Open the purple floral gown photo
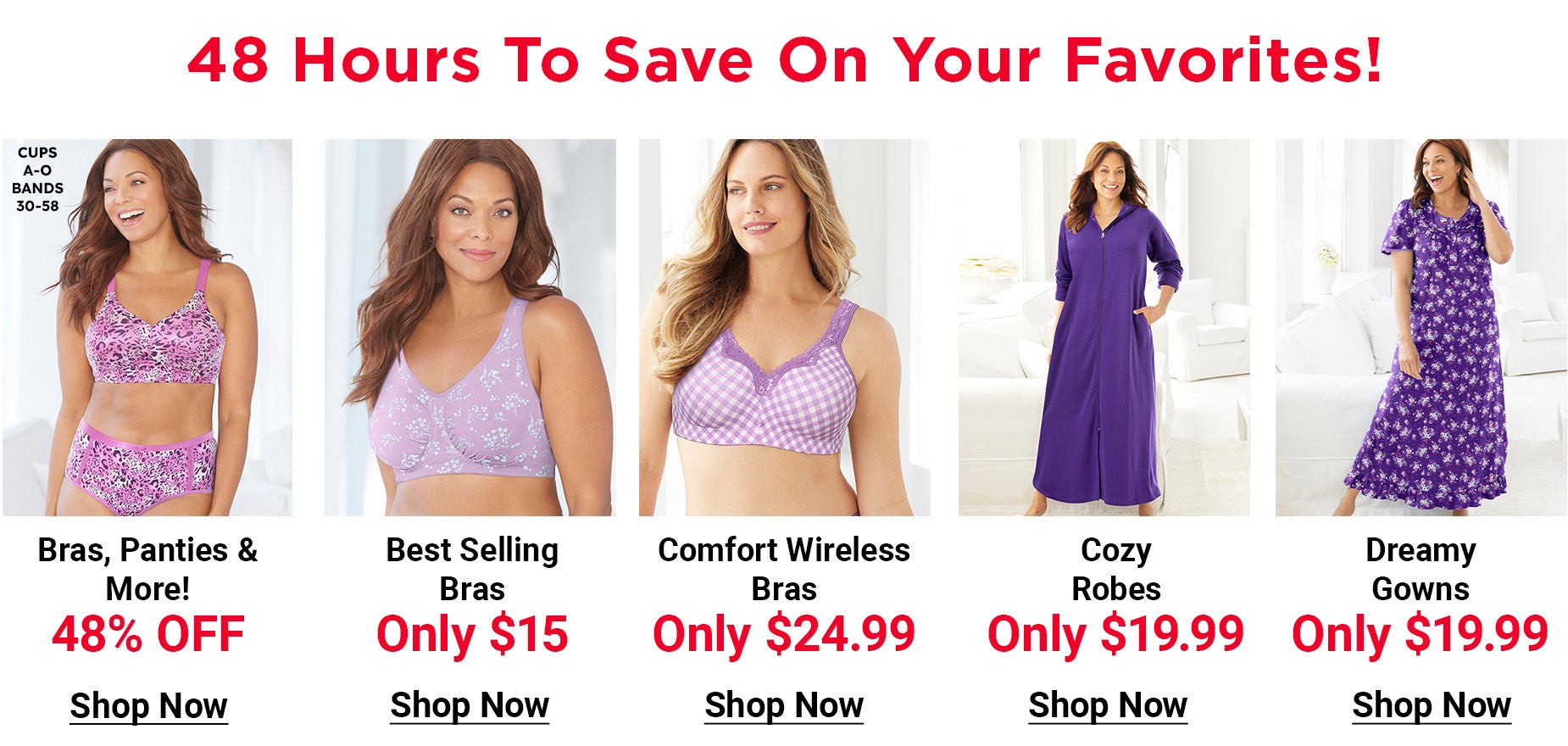The height and width of the screenshot is (746, 1568). (x=1421, y=327)
